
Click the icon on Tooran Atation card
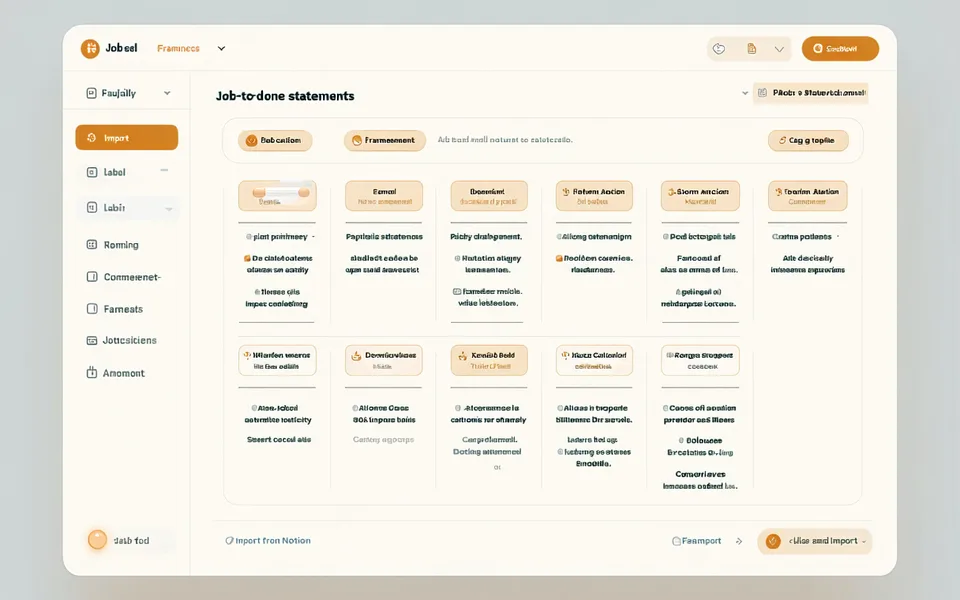[x=779, y=192]
